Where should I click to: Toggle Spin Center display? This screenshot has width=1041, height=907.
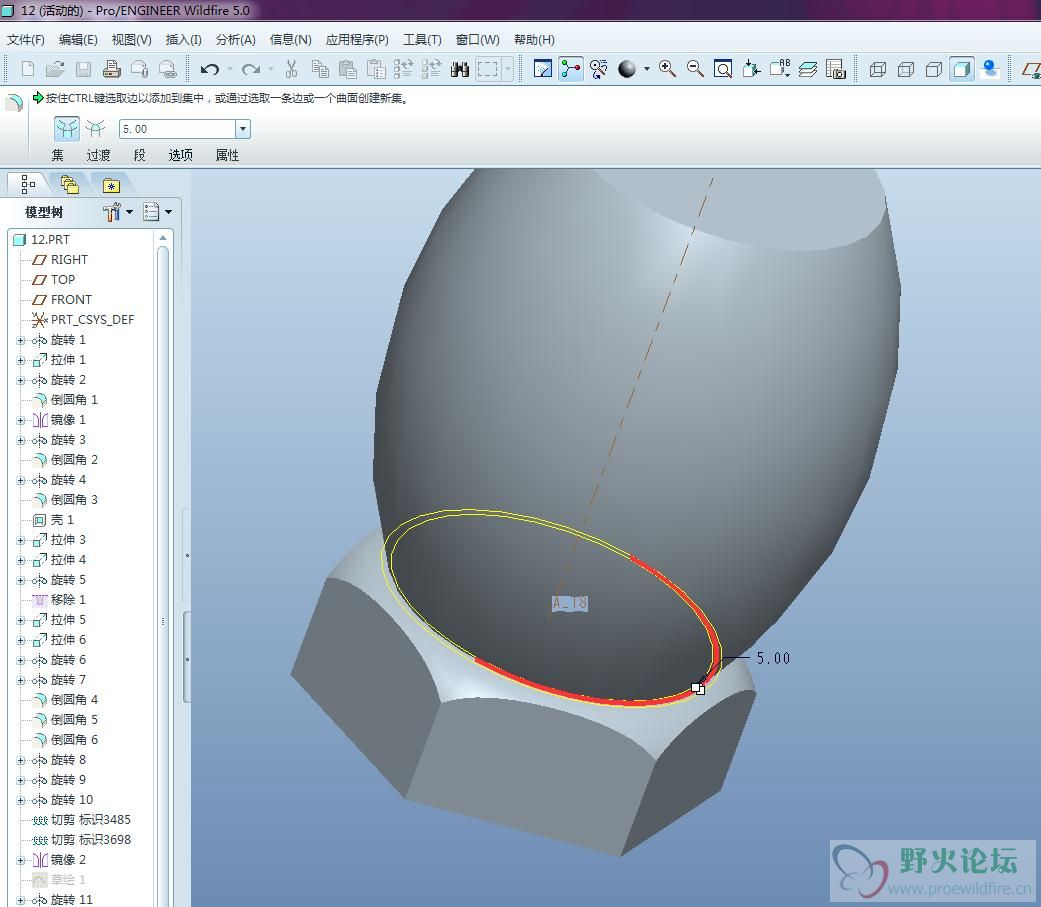click(571, 69)
